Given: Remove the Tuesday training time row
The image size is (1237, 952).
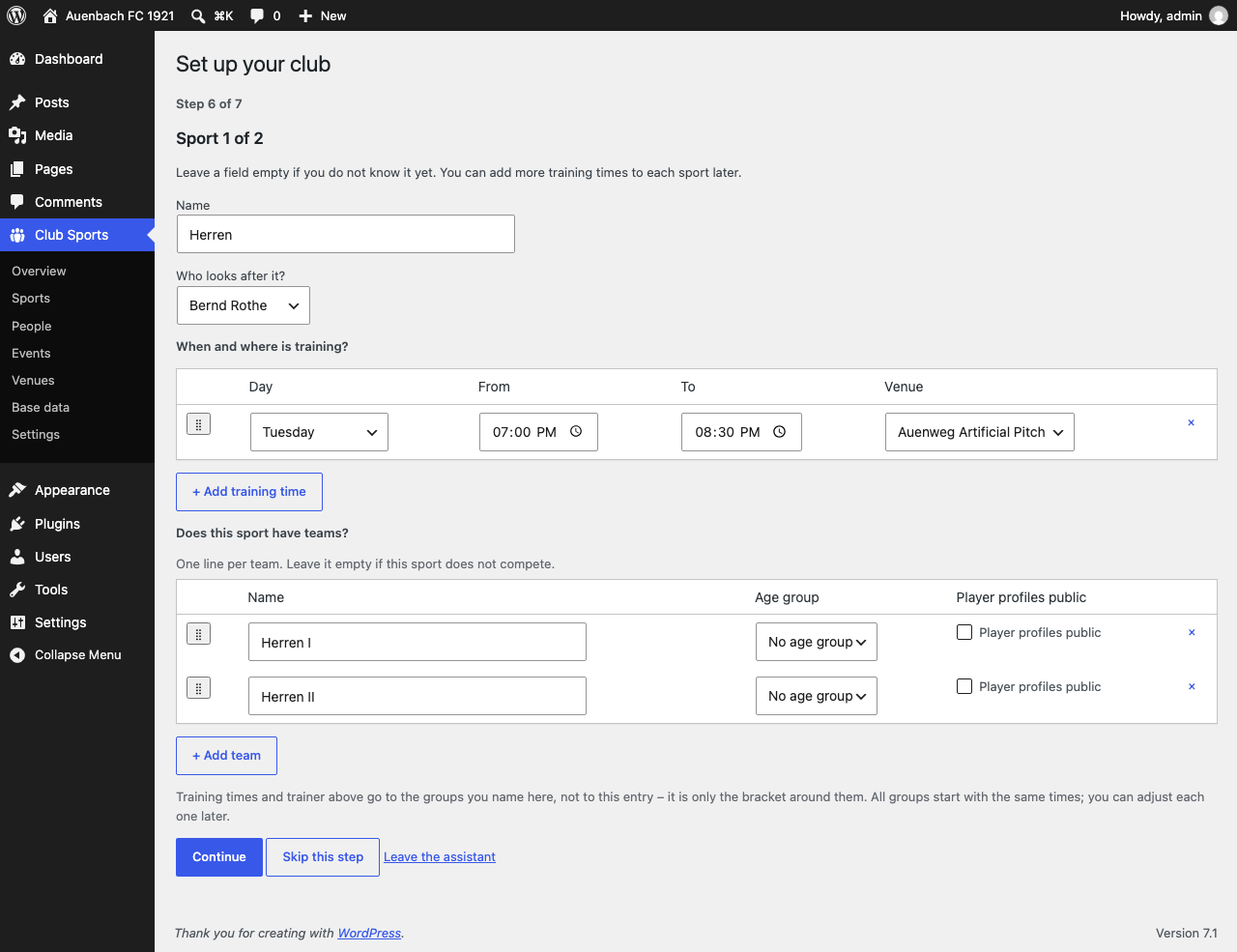Looking at the screenshot, I should [1191, 422].
